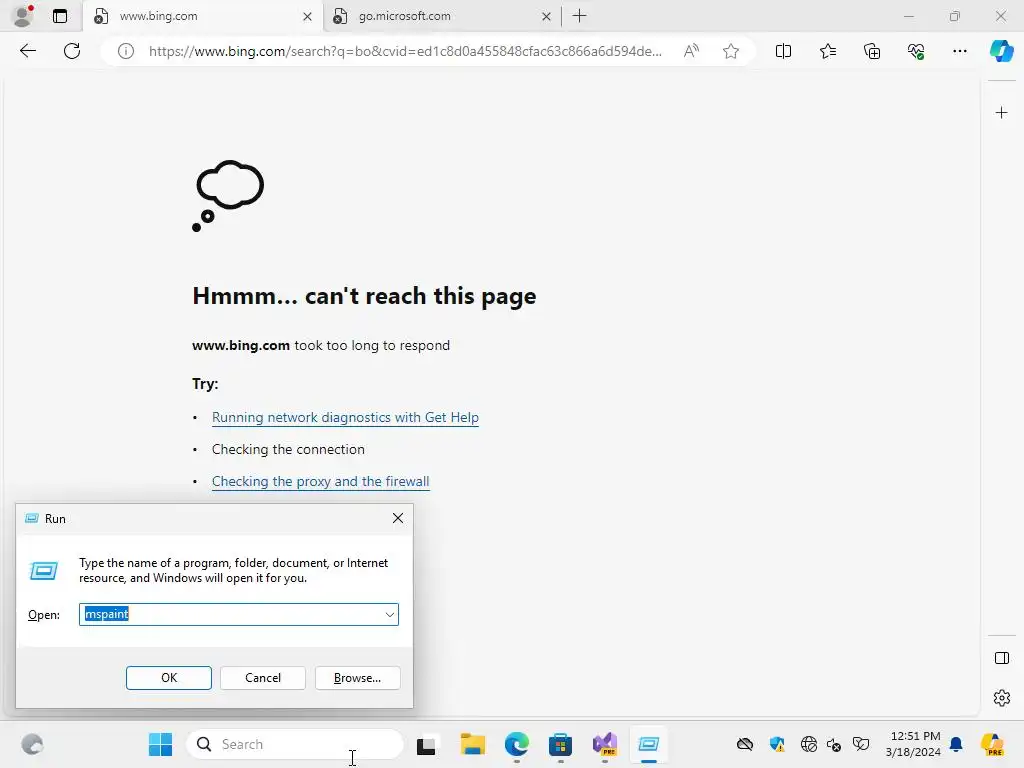Open Task View on the taskbar
The width and height of the screenshot is (1024, 768).
coord(426,744)
